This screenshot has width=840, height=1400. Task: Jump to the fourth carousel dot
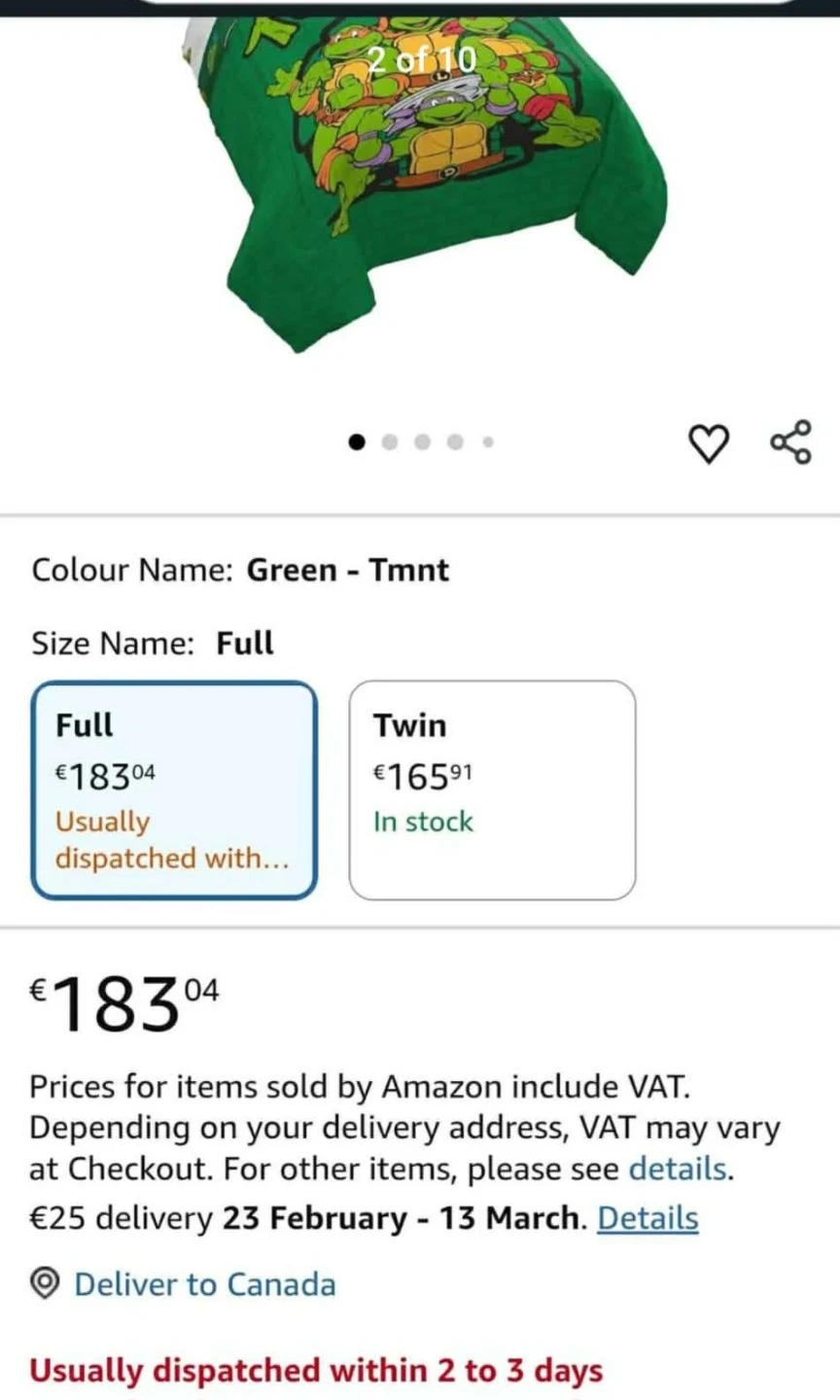[455, 442]
